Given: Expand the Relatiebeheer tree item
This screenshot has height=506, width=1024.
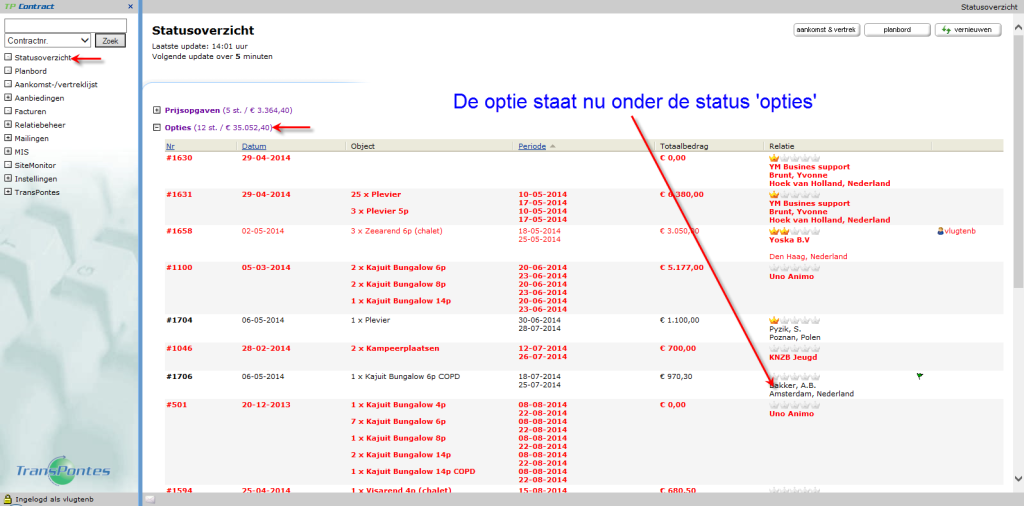Looking at the screenshot, I should [8, 125].
